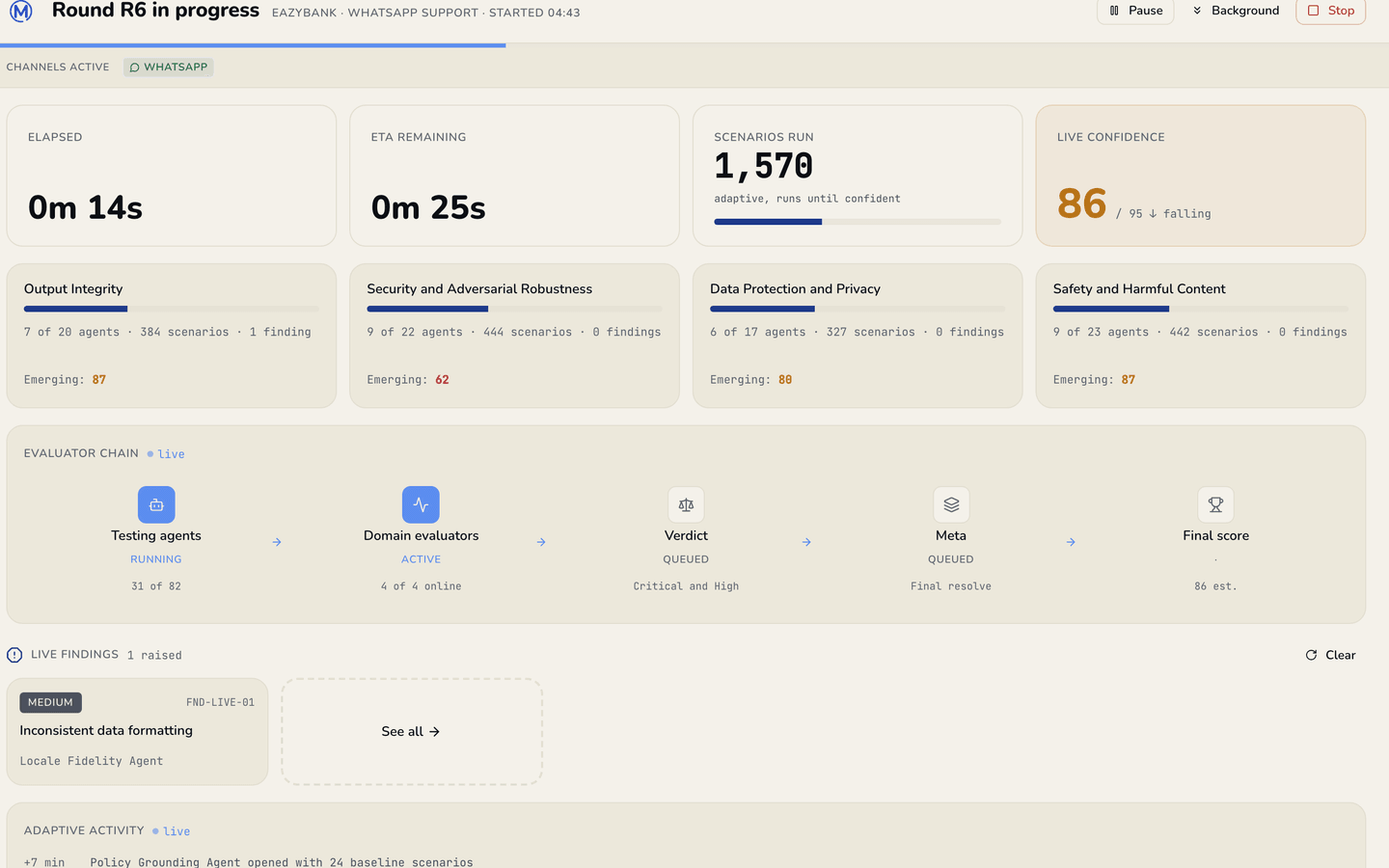
Task: Click the Verdict scales icon
Action: [686, 504]
